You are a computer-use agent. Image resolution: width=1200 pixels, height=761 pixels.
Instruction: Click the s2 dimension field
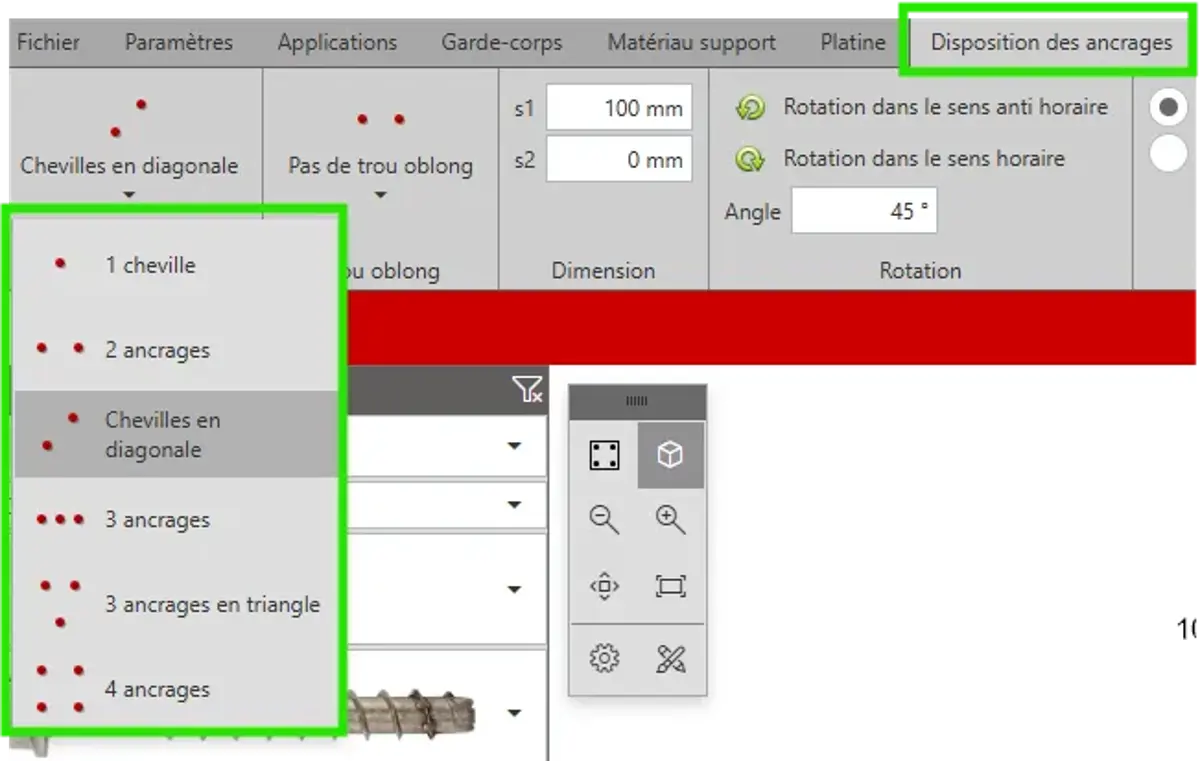(x=619, y=159)
